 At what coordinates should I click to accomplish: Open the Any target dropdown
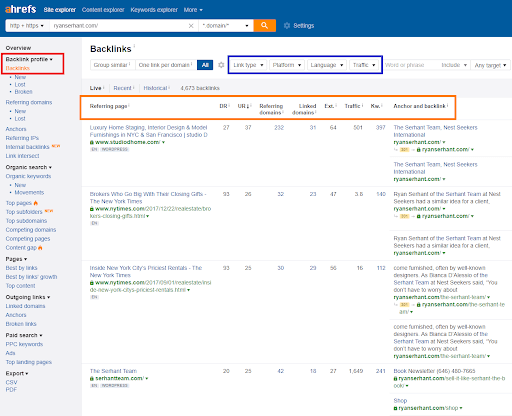(x=491, y=65)
